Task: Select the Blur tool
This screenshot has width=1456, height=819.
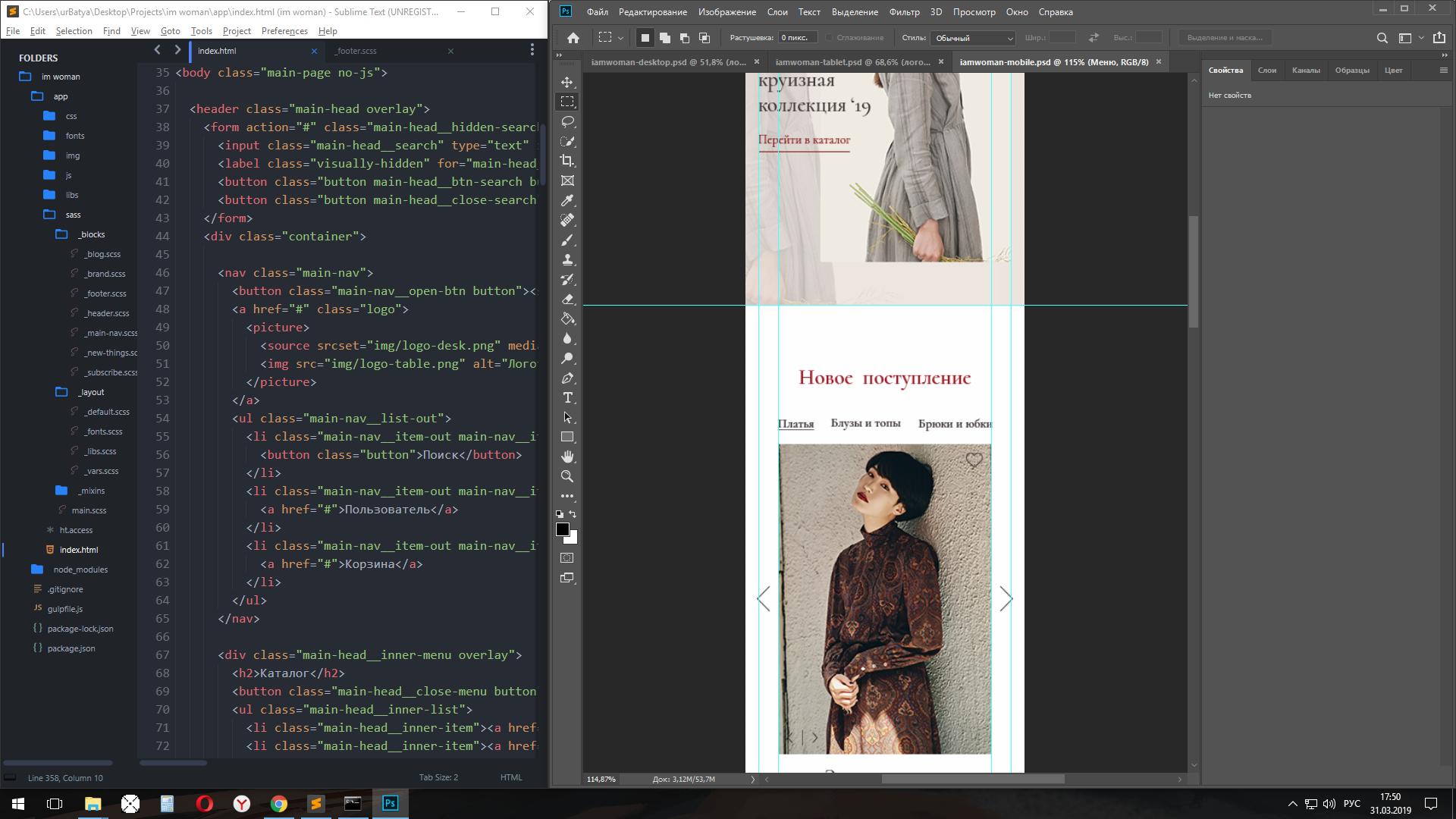Action: click(567, 338)
